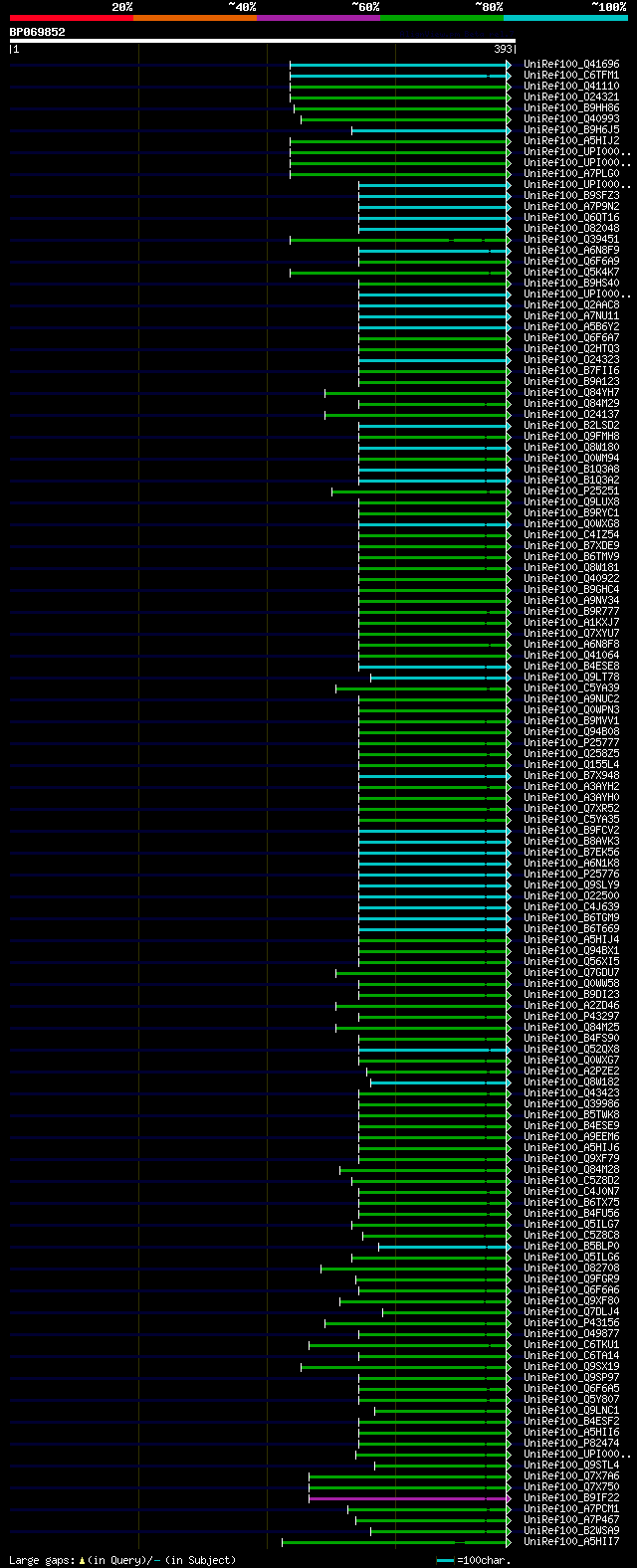Click the UniRef100_Q2AAC8 label
This screenshot has height=1568, width=637.
click(x=571, y=305)
